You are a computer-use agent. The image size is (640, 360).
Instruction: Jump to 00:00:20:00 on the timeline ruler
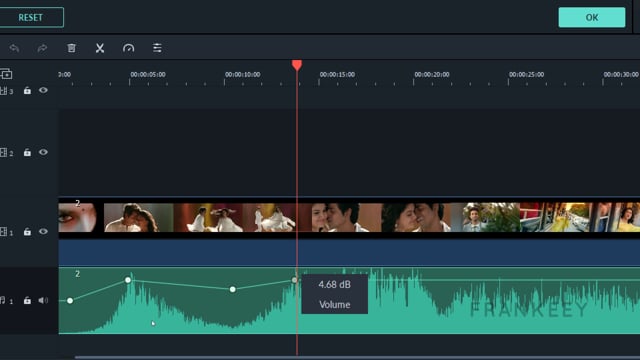point(432,75)
